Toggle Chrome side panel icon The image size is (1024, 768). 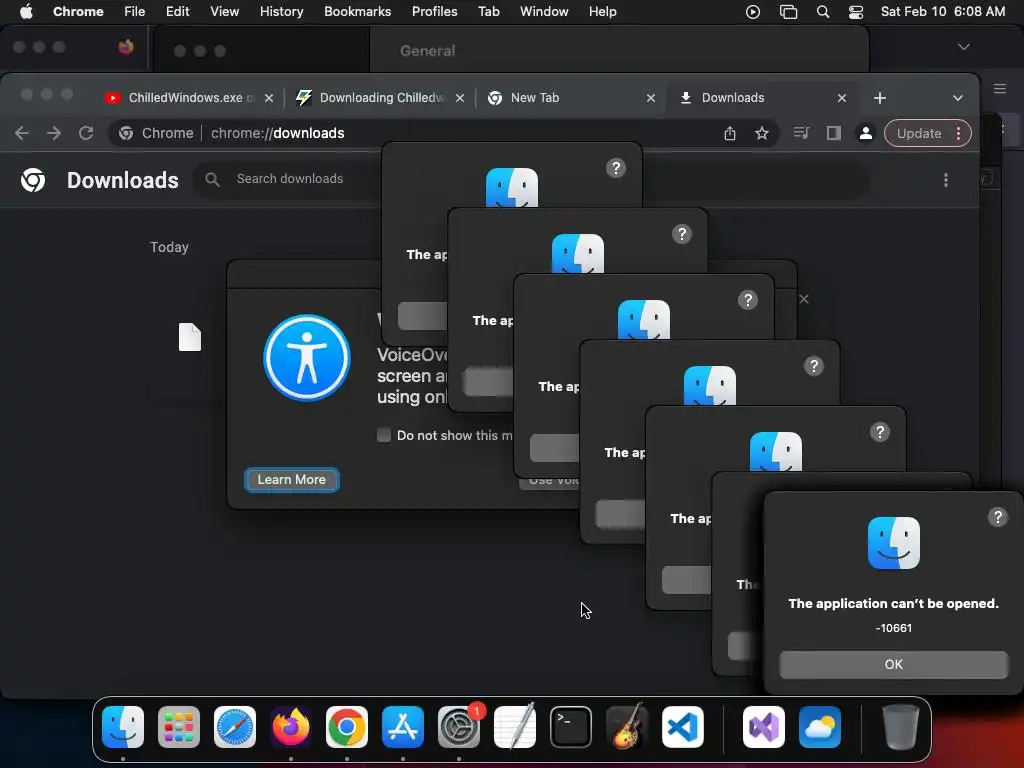pyautogui.click(x=833, y=133)
